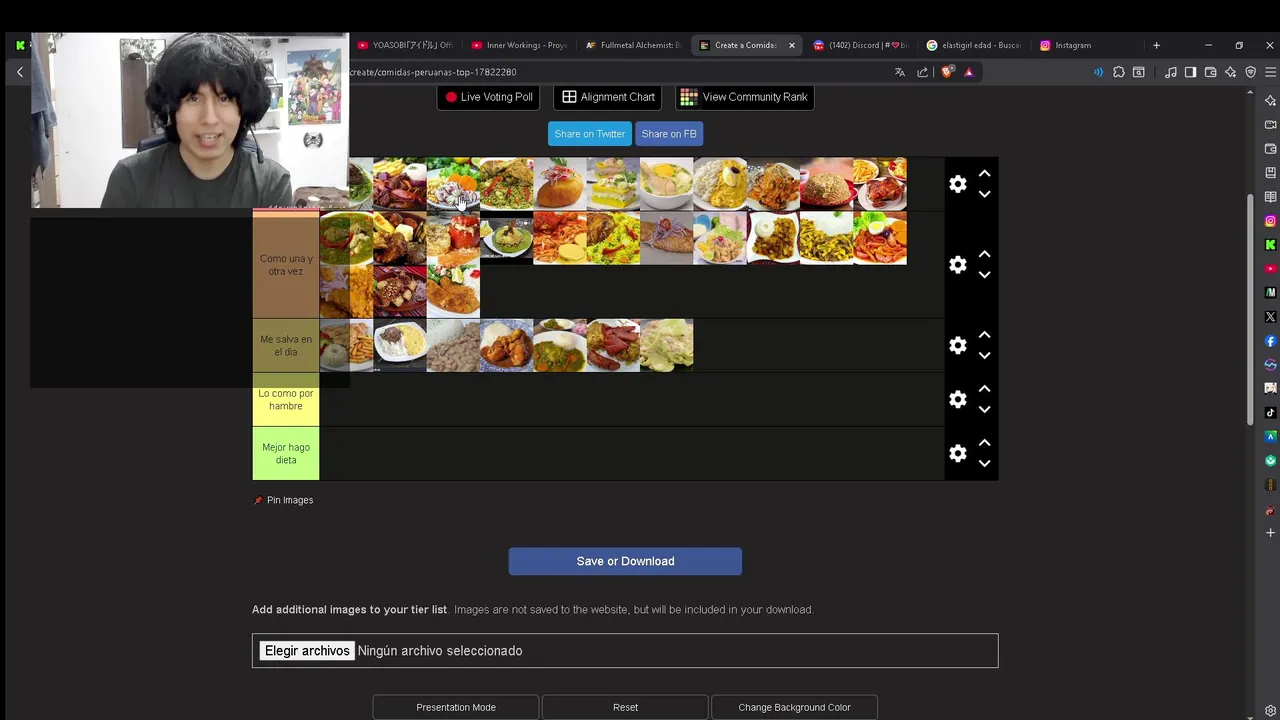Move 'Como una y otra vez' row up

tap(984, 254)
